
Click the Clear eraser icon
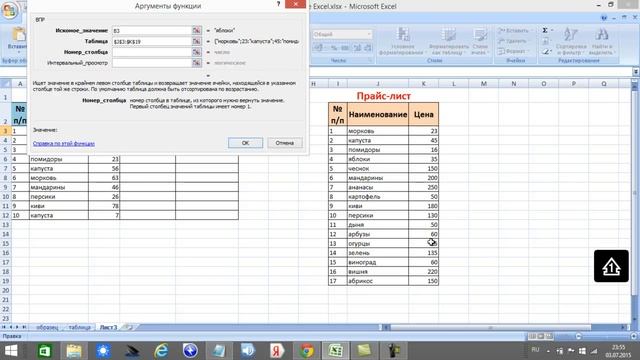pyautogui.click(x=547, y=52)
